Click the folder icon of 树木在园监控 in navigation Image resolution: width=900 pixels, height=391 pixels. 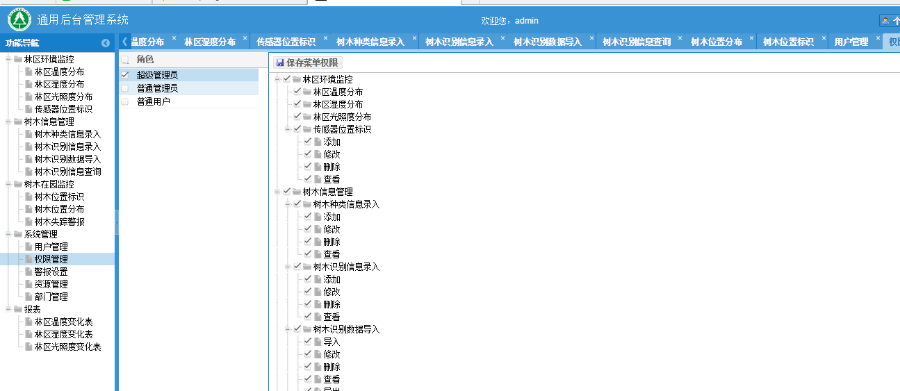coord(18,184)
